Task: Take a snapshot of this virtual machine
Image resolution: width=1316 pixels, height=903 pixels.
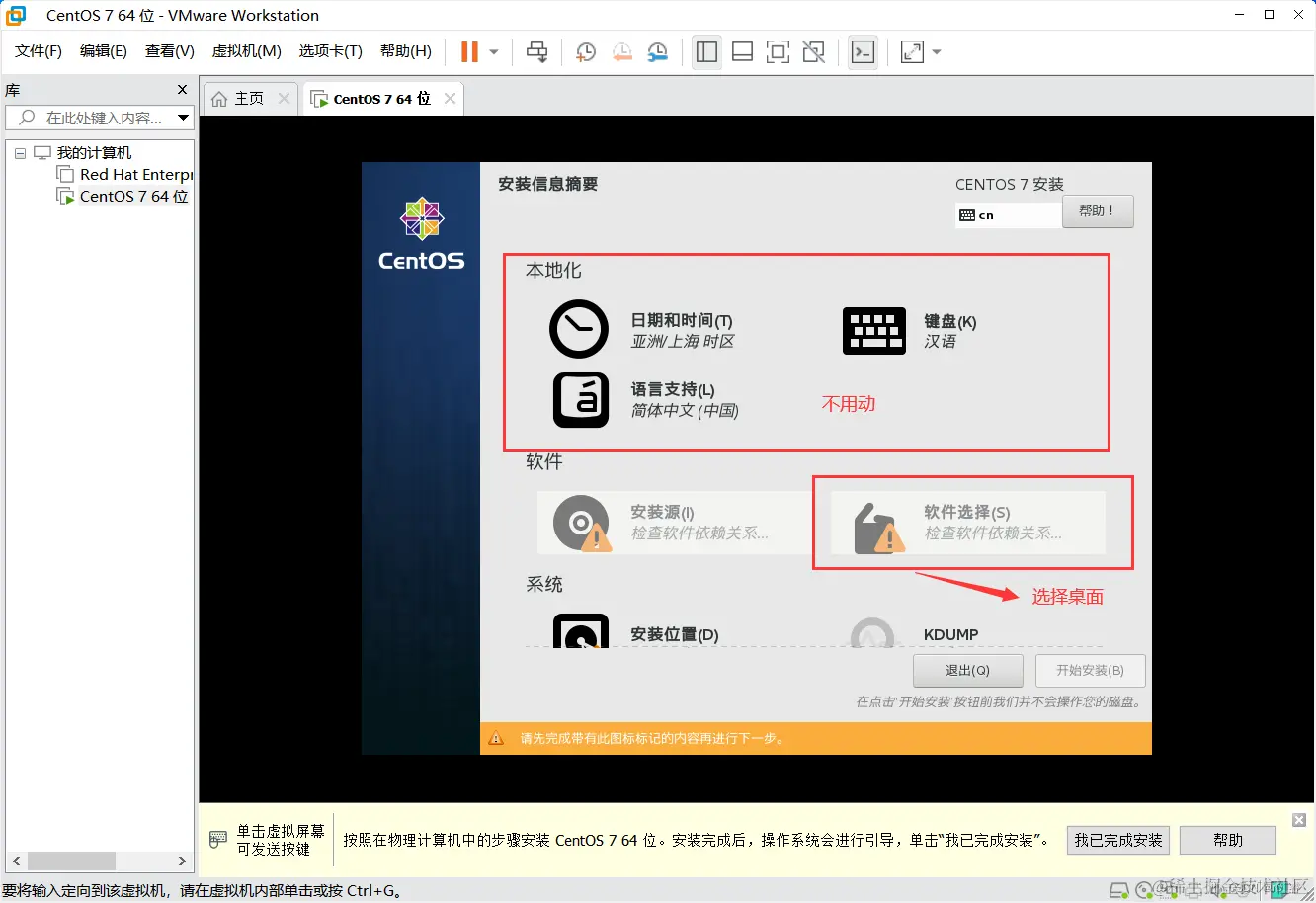Action: pos(586,52)
